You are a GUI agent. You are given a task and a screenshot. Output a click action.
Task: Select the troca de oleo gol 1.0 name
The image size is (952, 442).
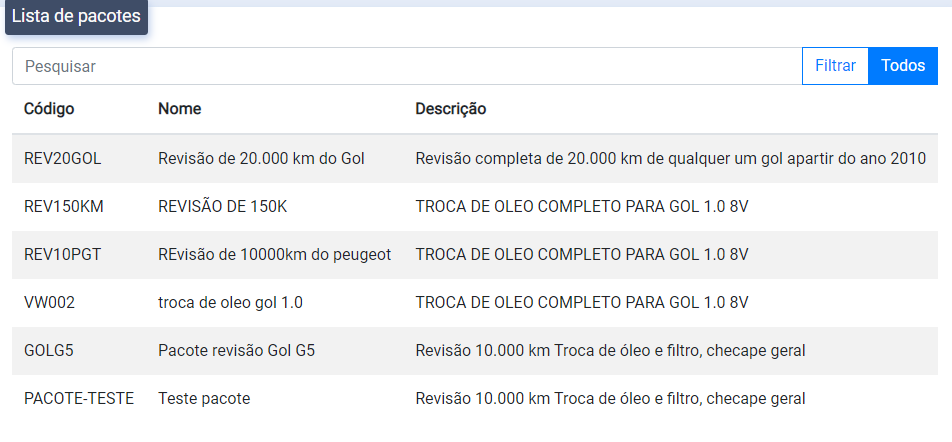pyautogui.click(x=230, y=302)
